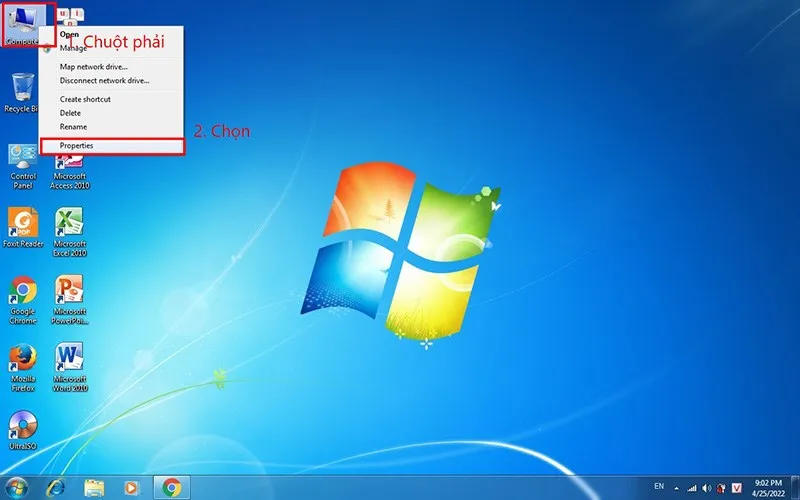Select the Google Chrome desktop shortcut
Image resolution: width=800 pixels, height=500 pixels.
coord(23,296)
